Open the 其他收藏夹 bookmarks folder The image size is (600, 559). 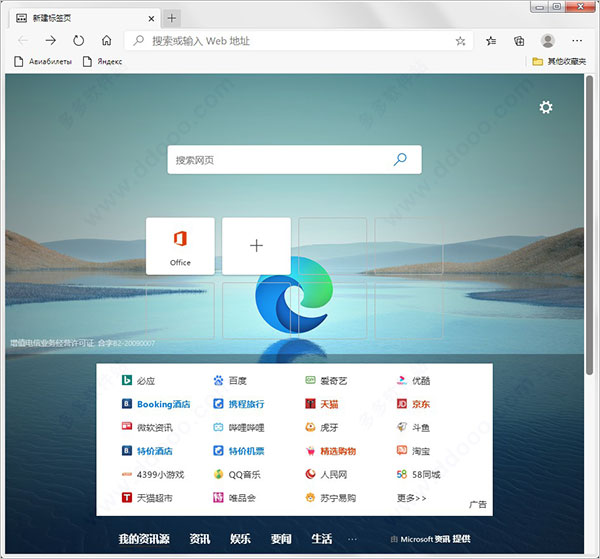point(559,61)
